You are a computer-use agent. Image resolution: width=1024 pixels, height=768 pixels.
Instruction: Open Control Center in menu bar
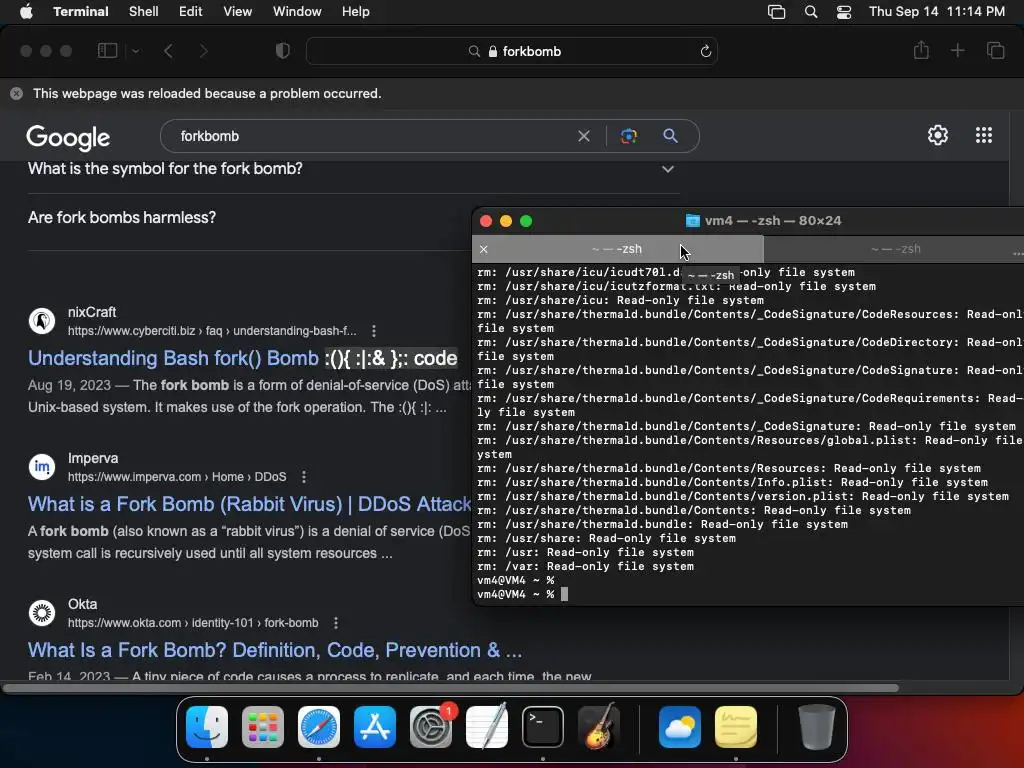coord(844,12)
